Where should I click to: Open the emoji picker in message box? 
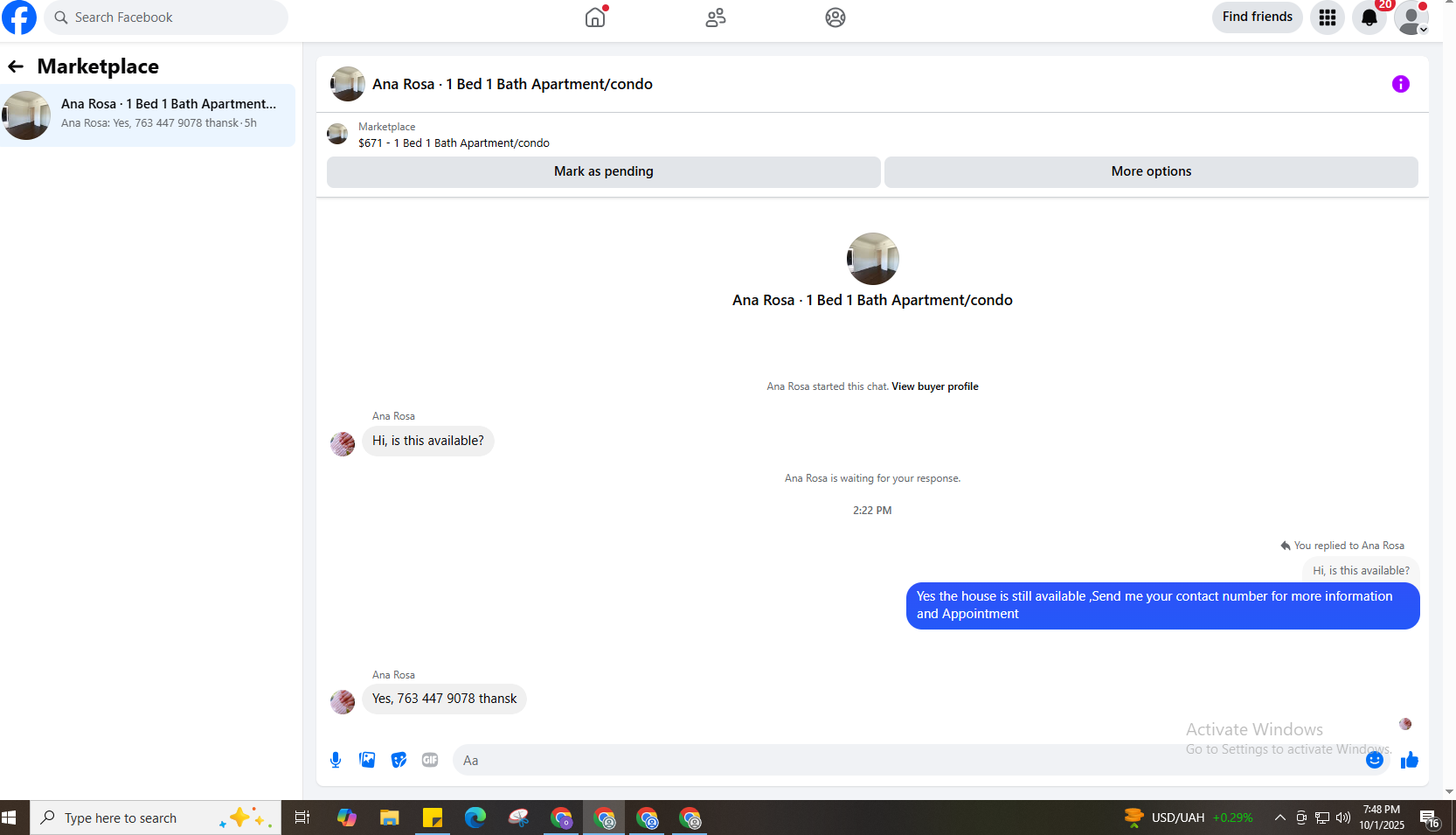pos(1375,760)
